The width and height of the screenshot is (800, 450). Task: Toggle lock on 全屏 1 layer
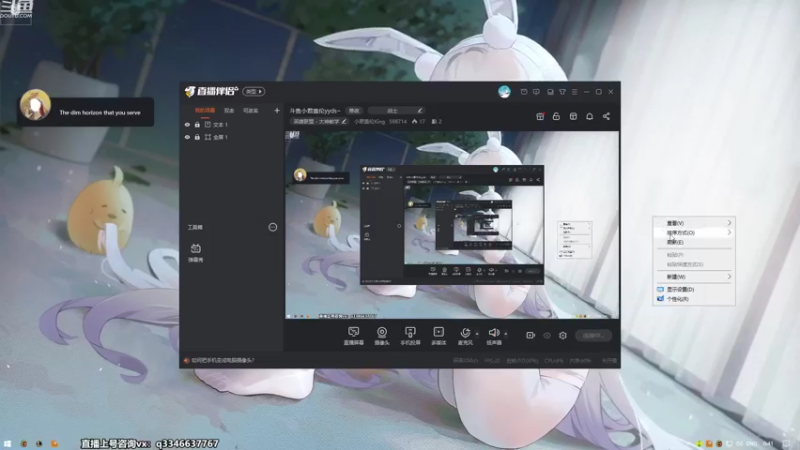tap(197, 137)
